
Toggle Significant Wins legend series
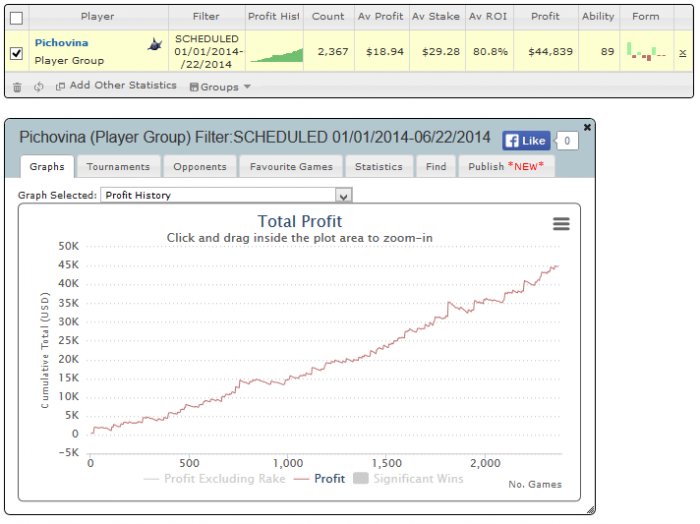tap(408, 478)
